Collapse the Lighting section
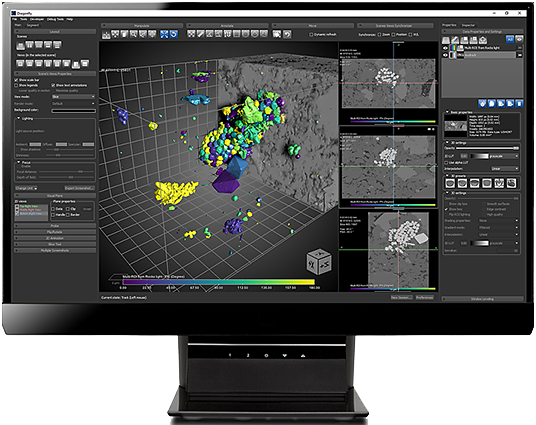The image size is (536, 425). pyautogui.click(x=18, y=118)
